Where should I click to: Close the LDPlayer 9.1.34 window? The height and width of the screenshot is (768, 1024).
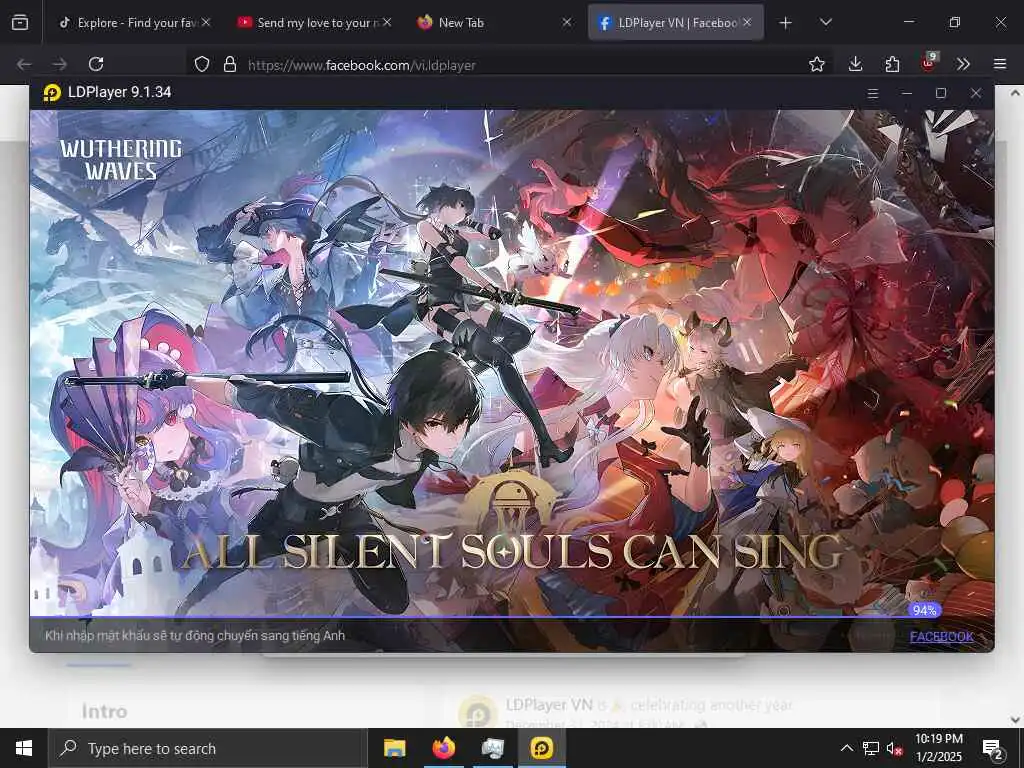(x=976, y=93)
